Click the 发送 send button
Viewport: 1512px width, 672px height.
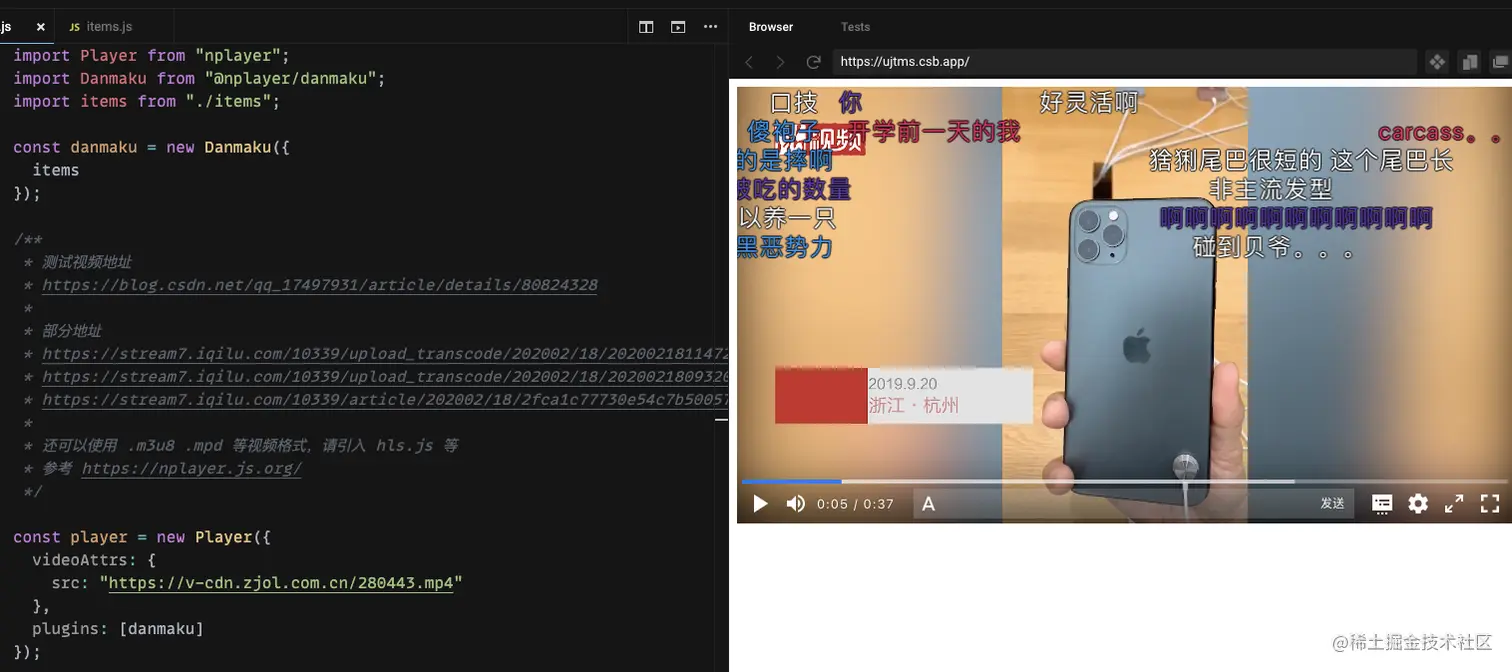click(1332, 504)
